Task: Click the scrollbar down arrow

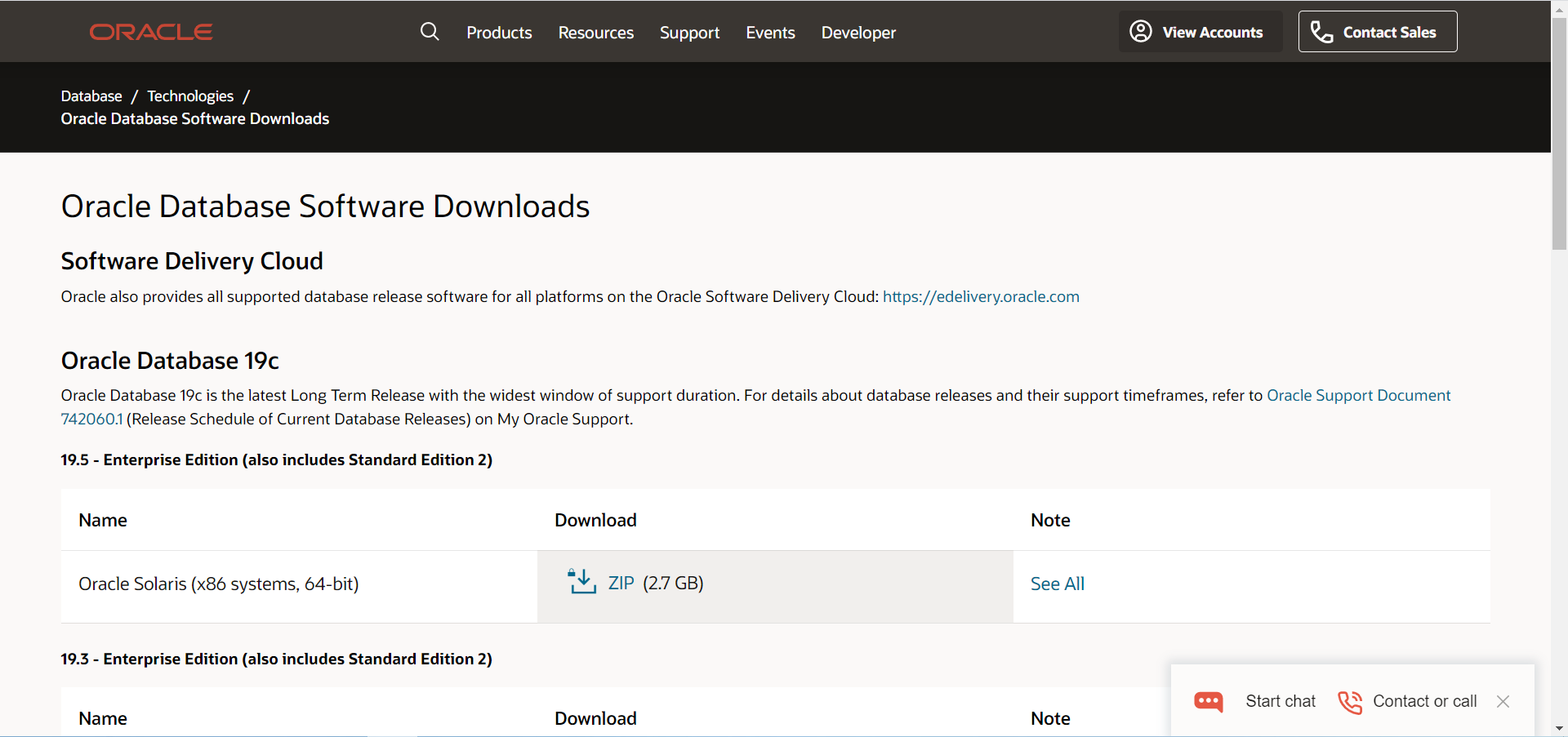Action: coord(1559,728)
